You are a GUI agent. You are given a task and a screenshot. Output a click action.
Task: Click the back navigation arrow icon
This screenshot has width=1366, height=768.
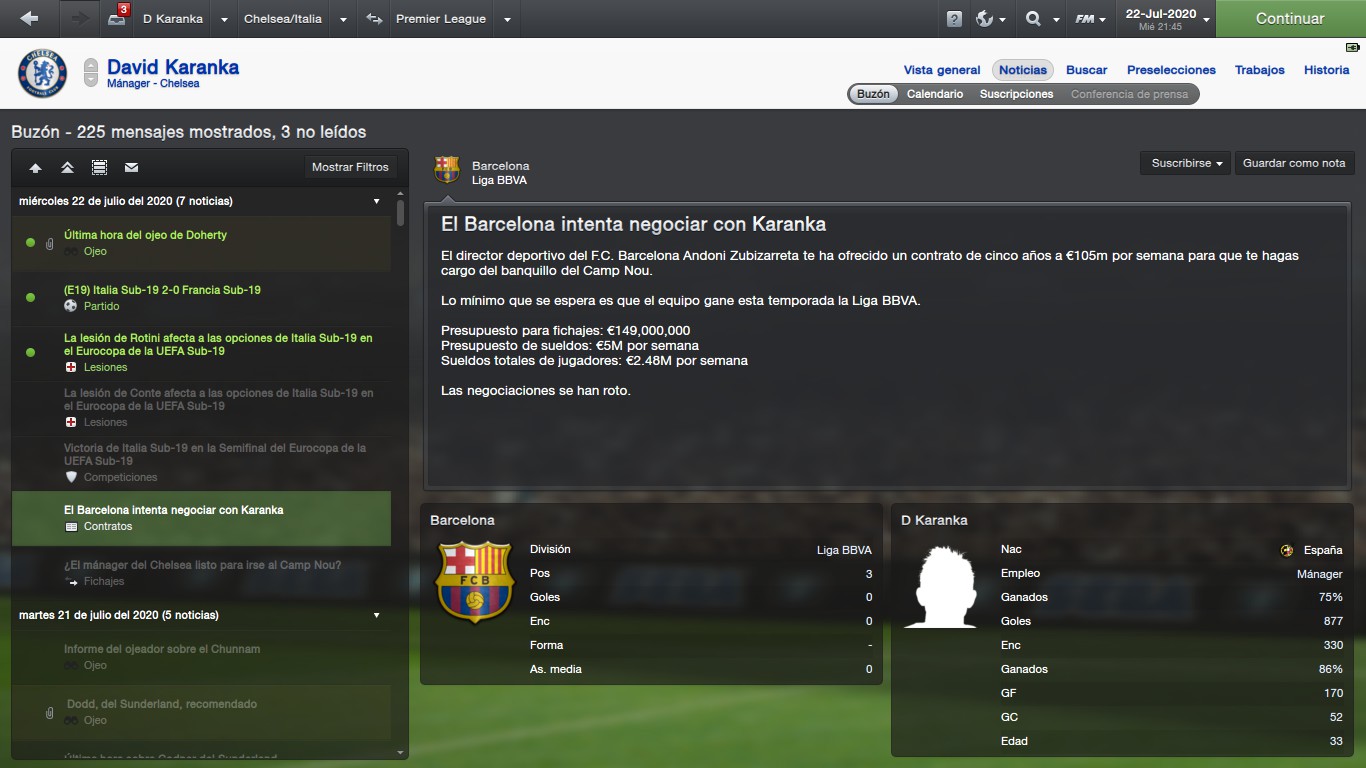(x=29, y=18)
